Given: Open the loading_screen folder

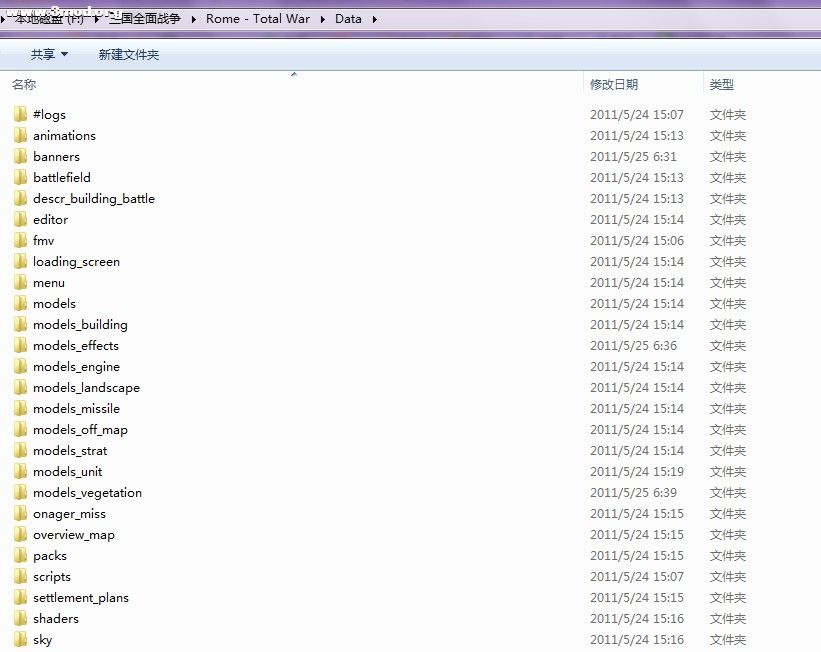Looking at the screenshot, I should [75, 261].
